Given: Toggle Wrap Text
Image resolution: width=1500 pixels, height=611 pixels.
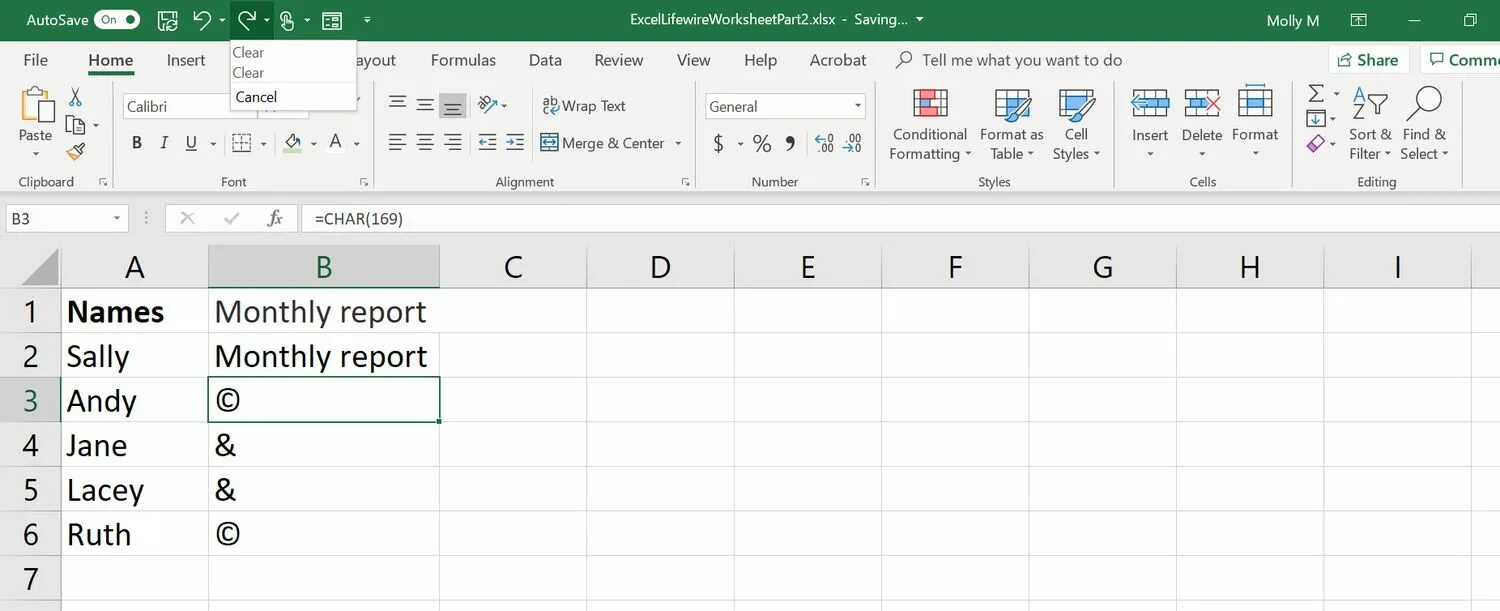Looking at the screenshot, I should [x=584, y=106].
